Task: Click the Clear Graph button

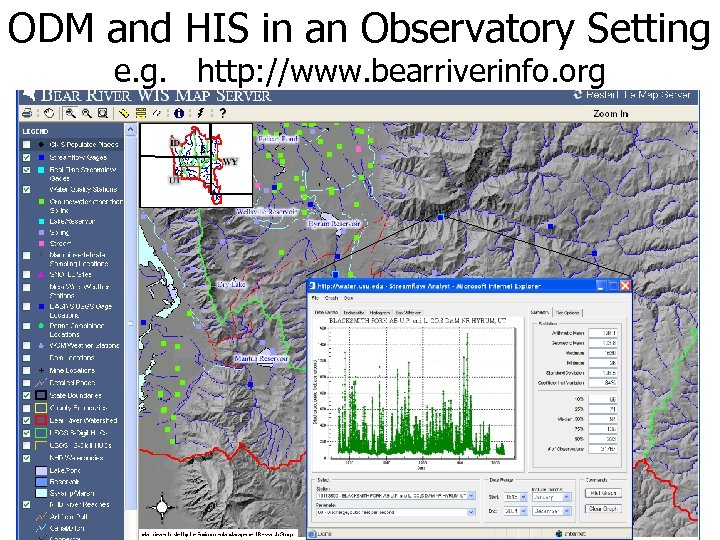Action: (603, 509)
